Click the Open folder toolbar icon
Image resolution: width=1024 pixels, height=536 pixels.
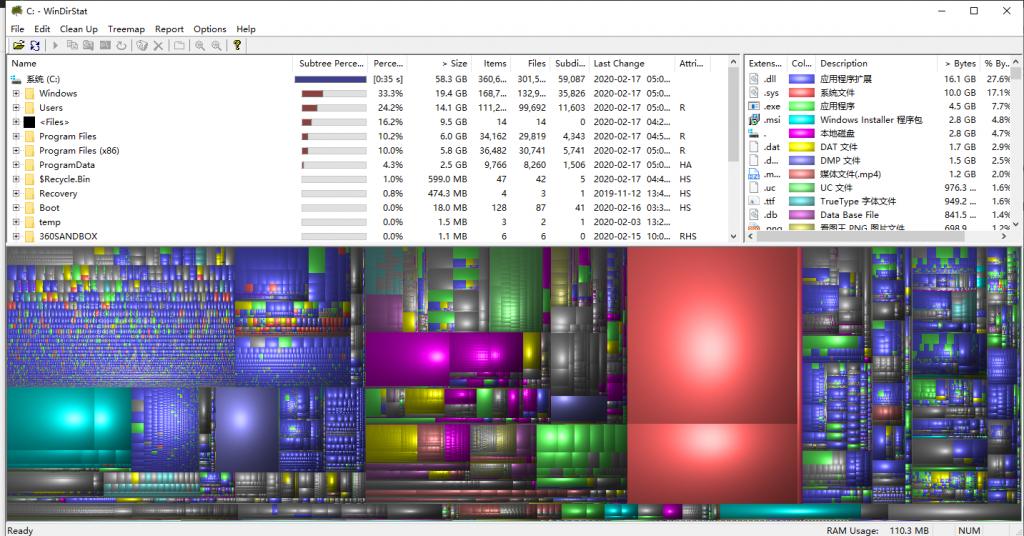coord(18,45)
